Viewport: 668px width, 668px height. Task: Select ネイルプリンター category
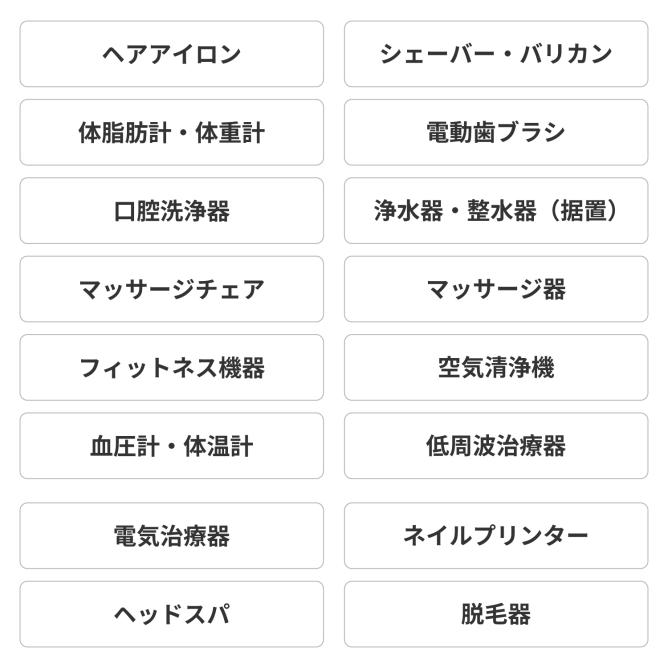point(495,536)
